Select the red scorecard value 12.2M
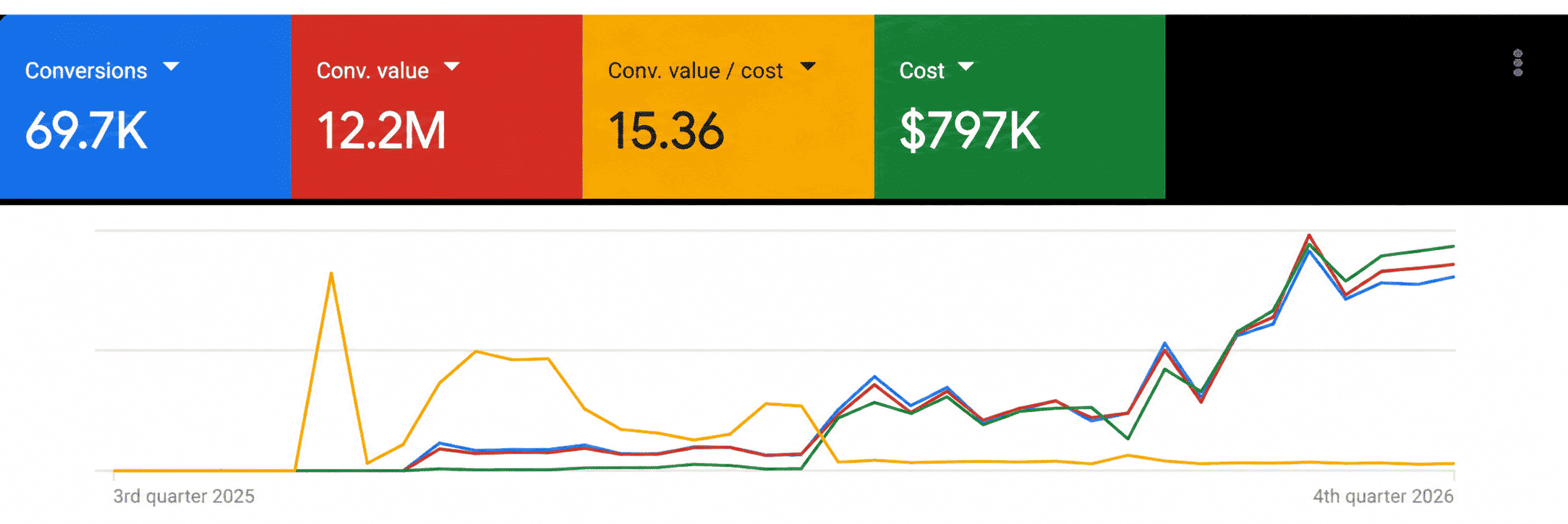This screenshot has height=524, width=1568. [381, 131]
